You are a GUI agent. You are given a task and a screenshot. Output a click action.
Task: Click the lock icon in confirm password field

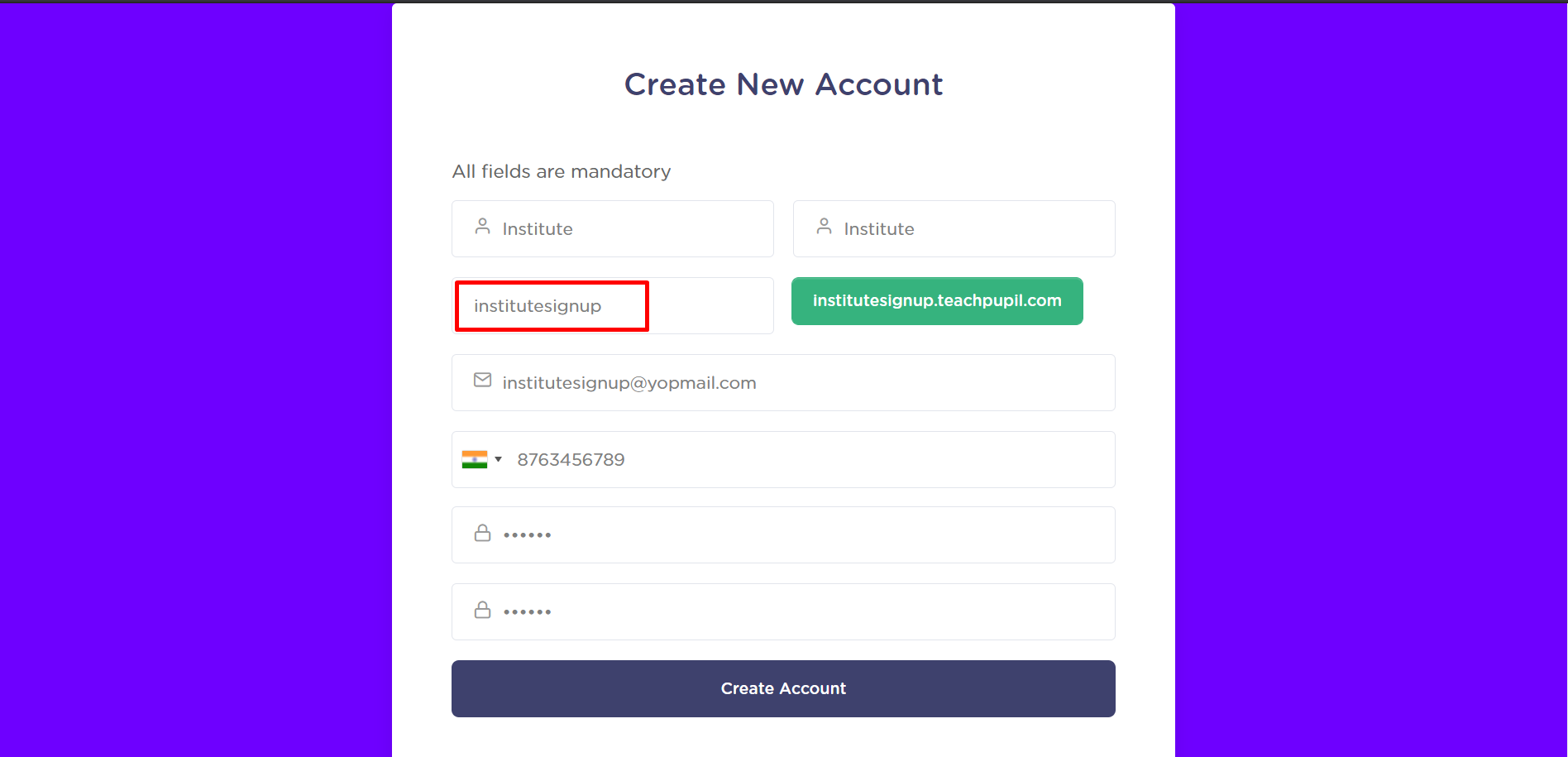coord(482,611)
